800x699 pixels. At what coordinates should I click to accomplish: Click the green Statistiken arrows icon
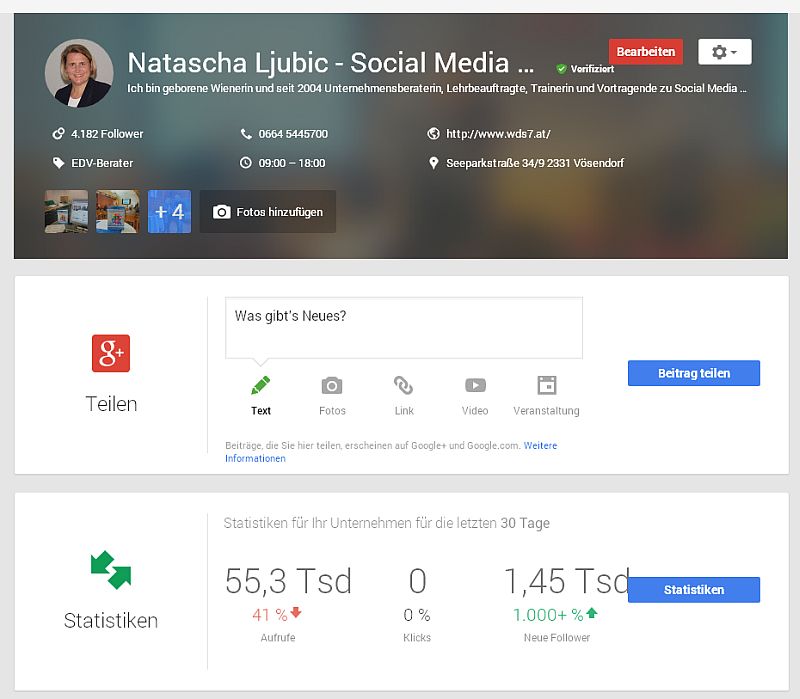click(x=111, y=570)
